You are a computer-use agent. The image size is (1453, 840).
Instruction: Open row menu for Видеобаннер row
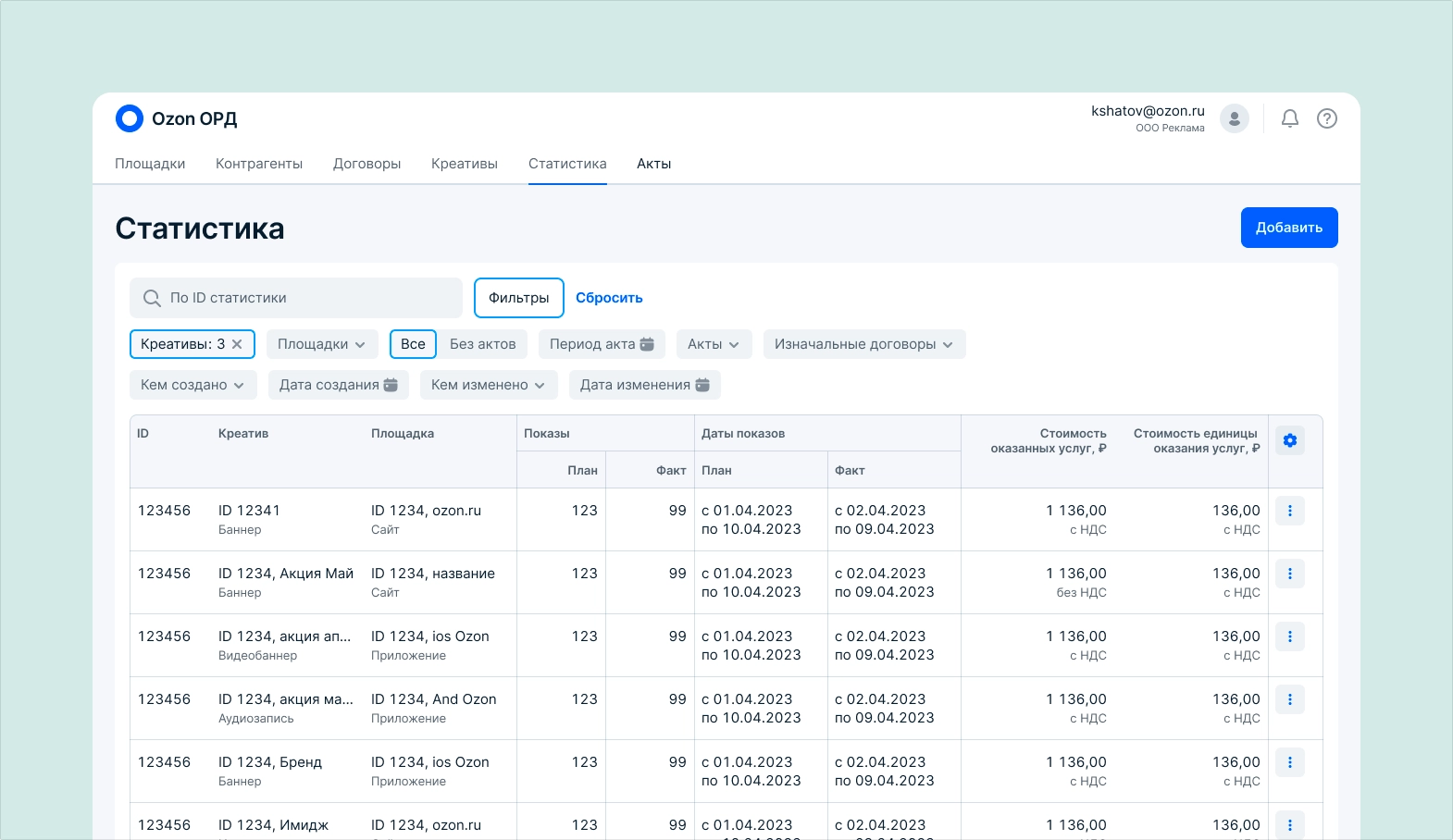click(1290, 636)
